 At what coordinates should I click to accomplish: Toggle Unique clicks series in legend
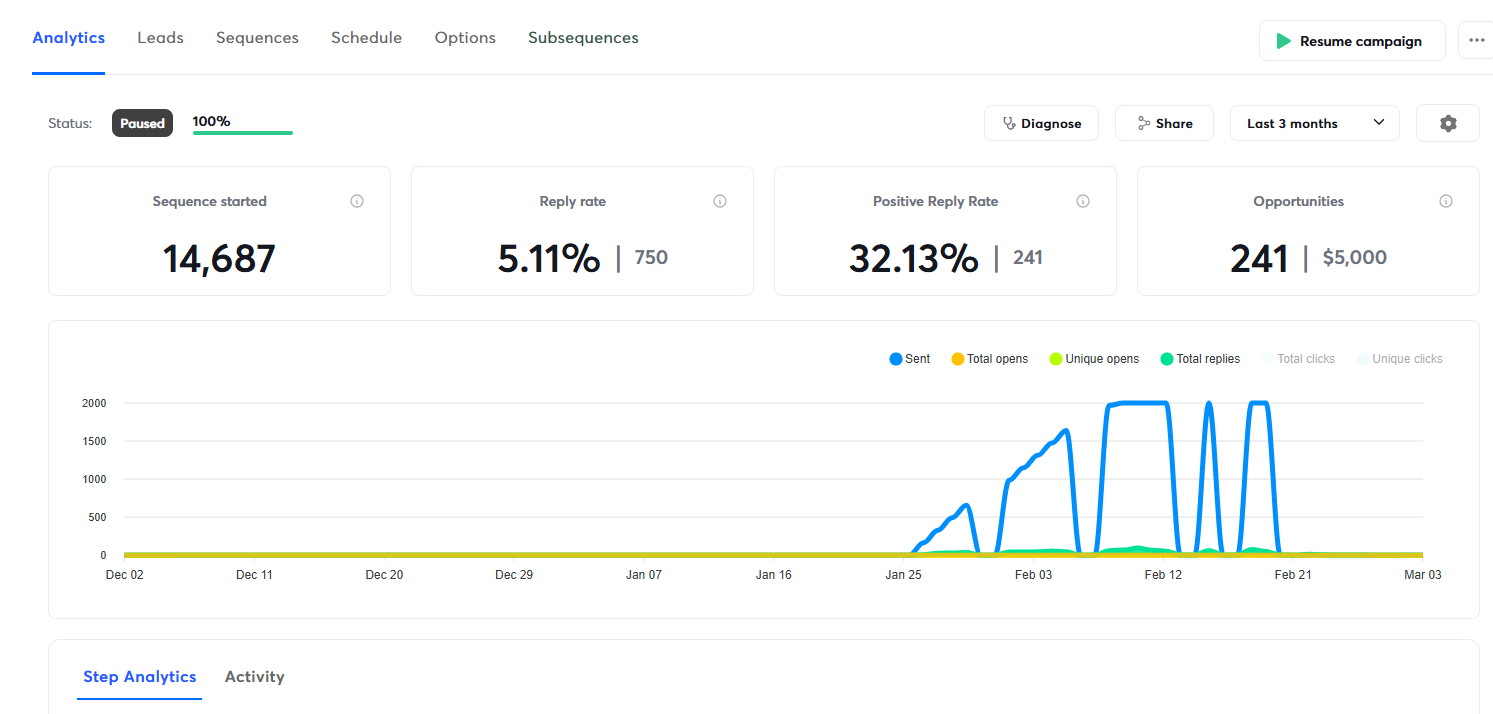(1399, 359)
